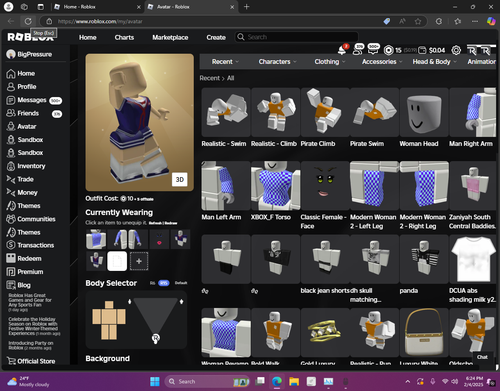Viewport: 500px width, 391px height.
Task: Select the Pirate Climb animation thumbnail
Action: [x=325, y=112]
